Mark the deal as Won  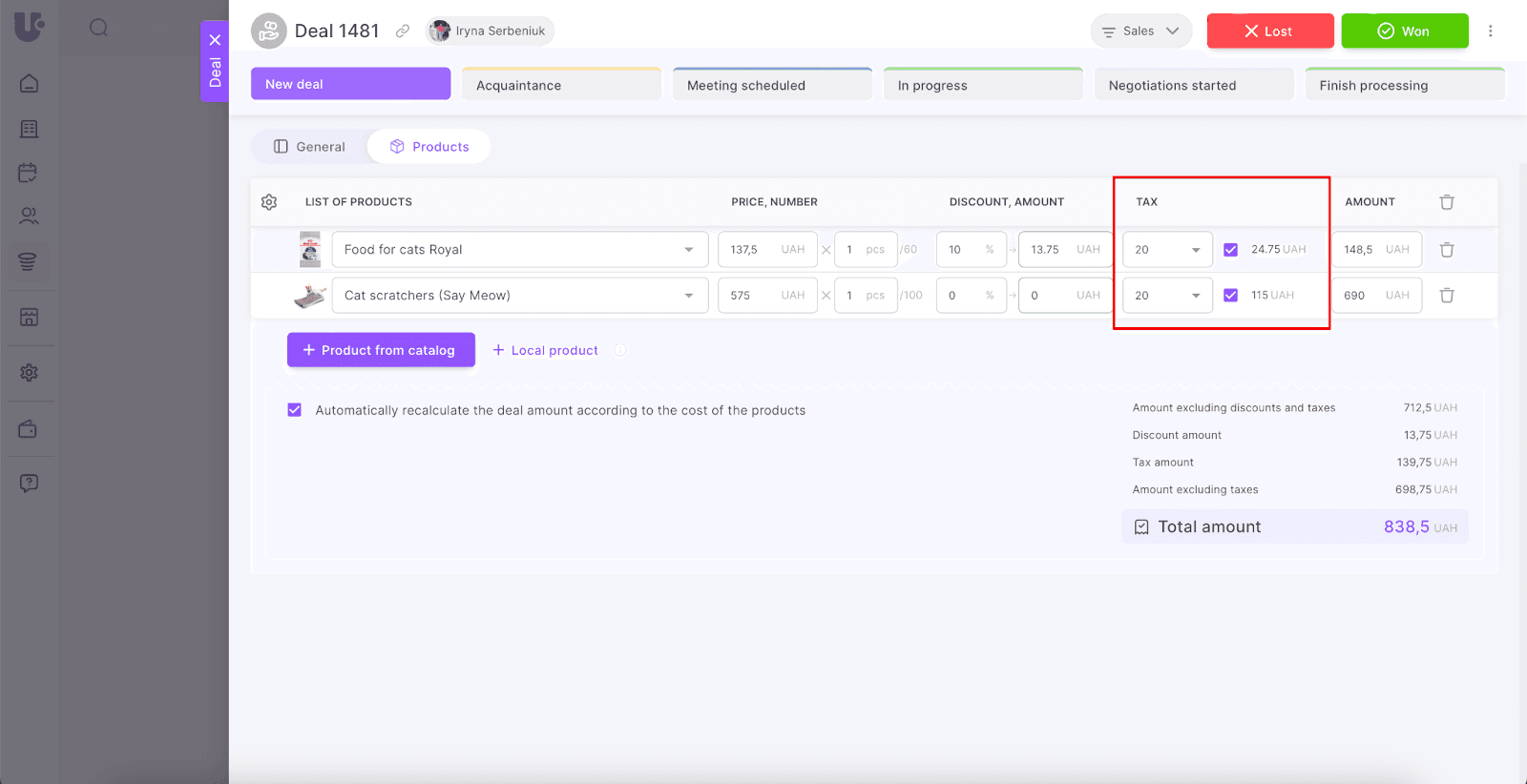tap(1404, 31)
